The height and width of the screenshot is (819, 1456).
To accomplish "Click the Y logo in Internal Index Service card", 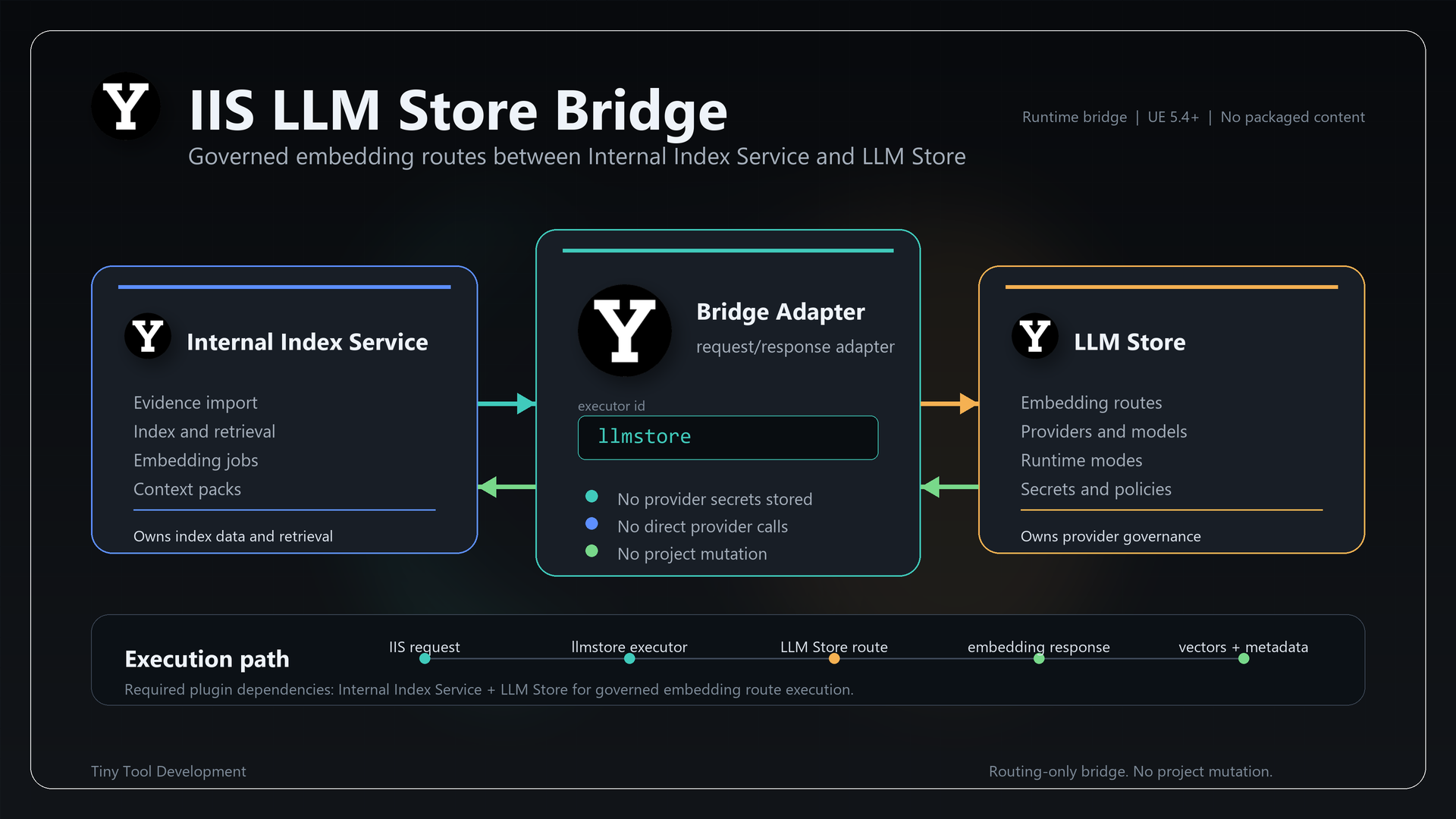I will [x=148, y=336].
